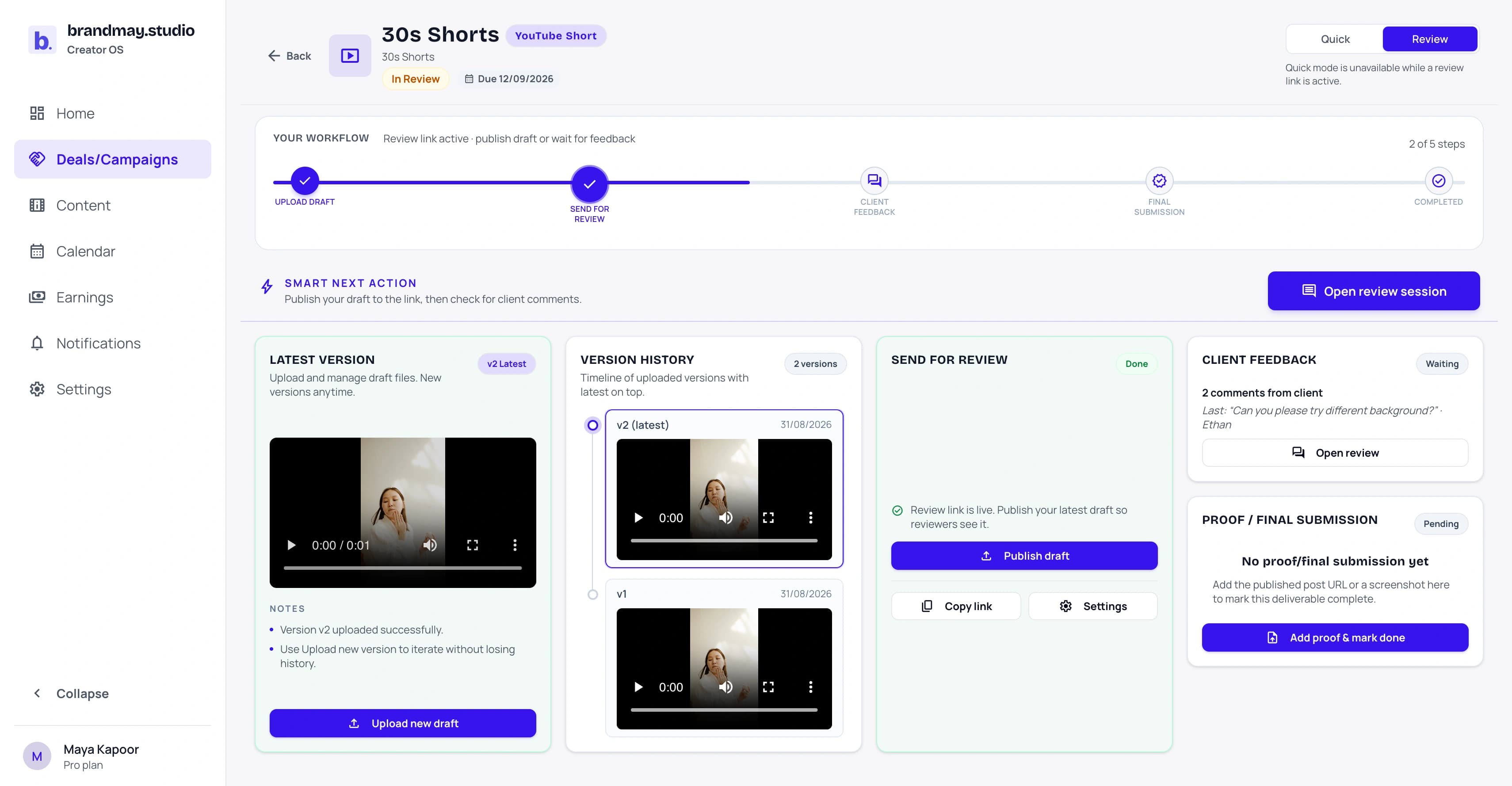Click the Completed workflow step icon
The height and width of the screenshot is (786, 1512).
1438,181
